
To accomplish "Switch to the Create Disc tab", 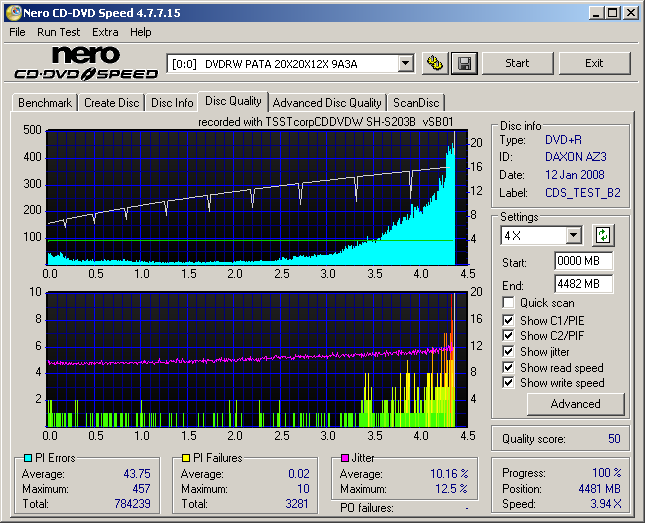I will click(x=111, y=102).
